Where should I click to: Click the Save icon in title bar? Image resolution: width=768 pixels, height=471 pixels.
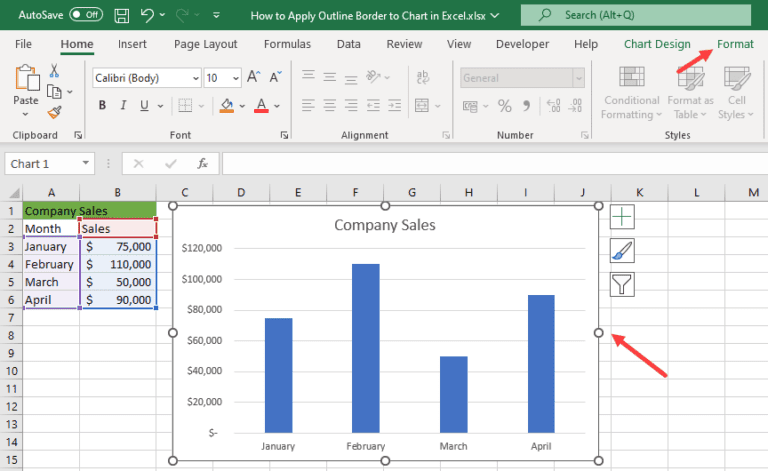click(x=121, y=15)
